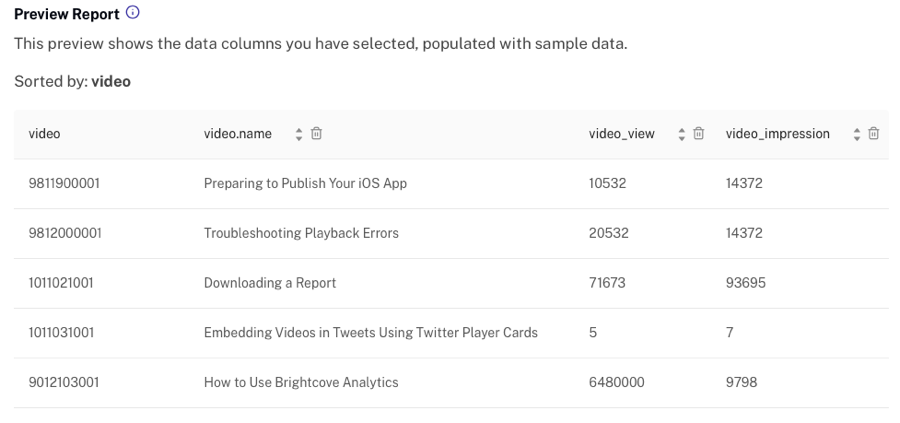The width and height of the screenshot is (900, 423).
Task: Select video ID 1011021001
Action: pyautogui.click(x=61, y=283)
